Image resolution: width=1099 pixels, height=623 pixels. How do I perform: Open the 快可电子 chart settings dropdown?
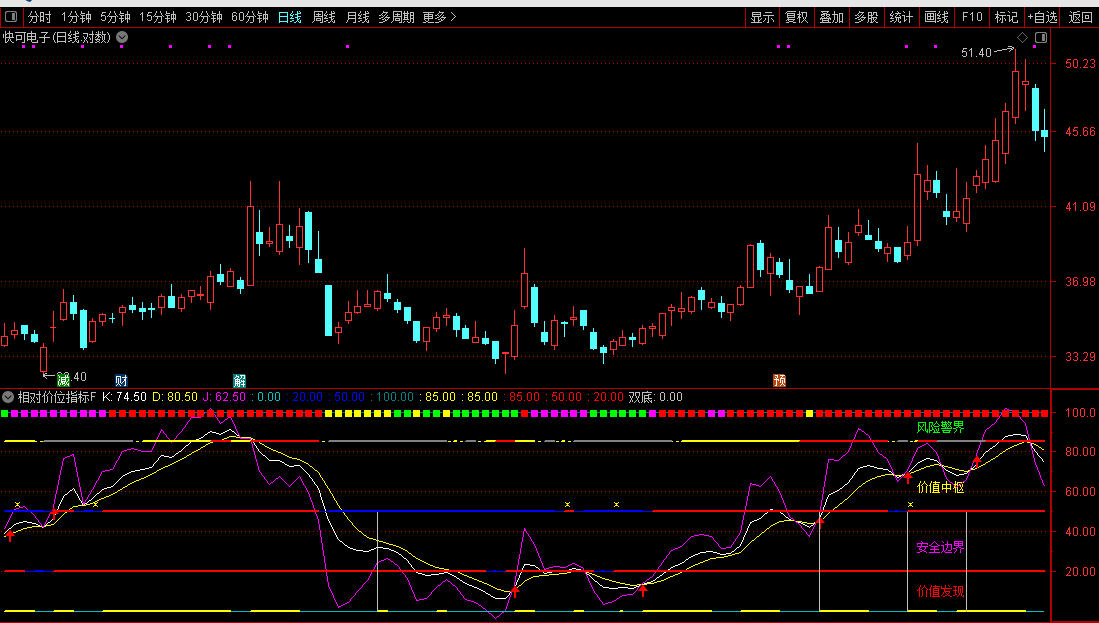tap(122, 38)
